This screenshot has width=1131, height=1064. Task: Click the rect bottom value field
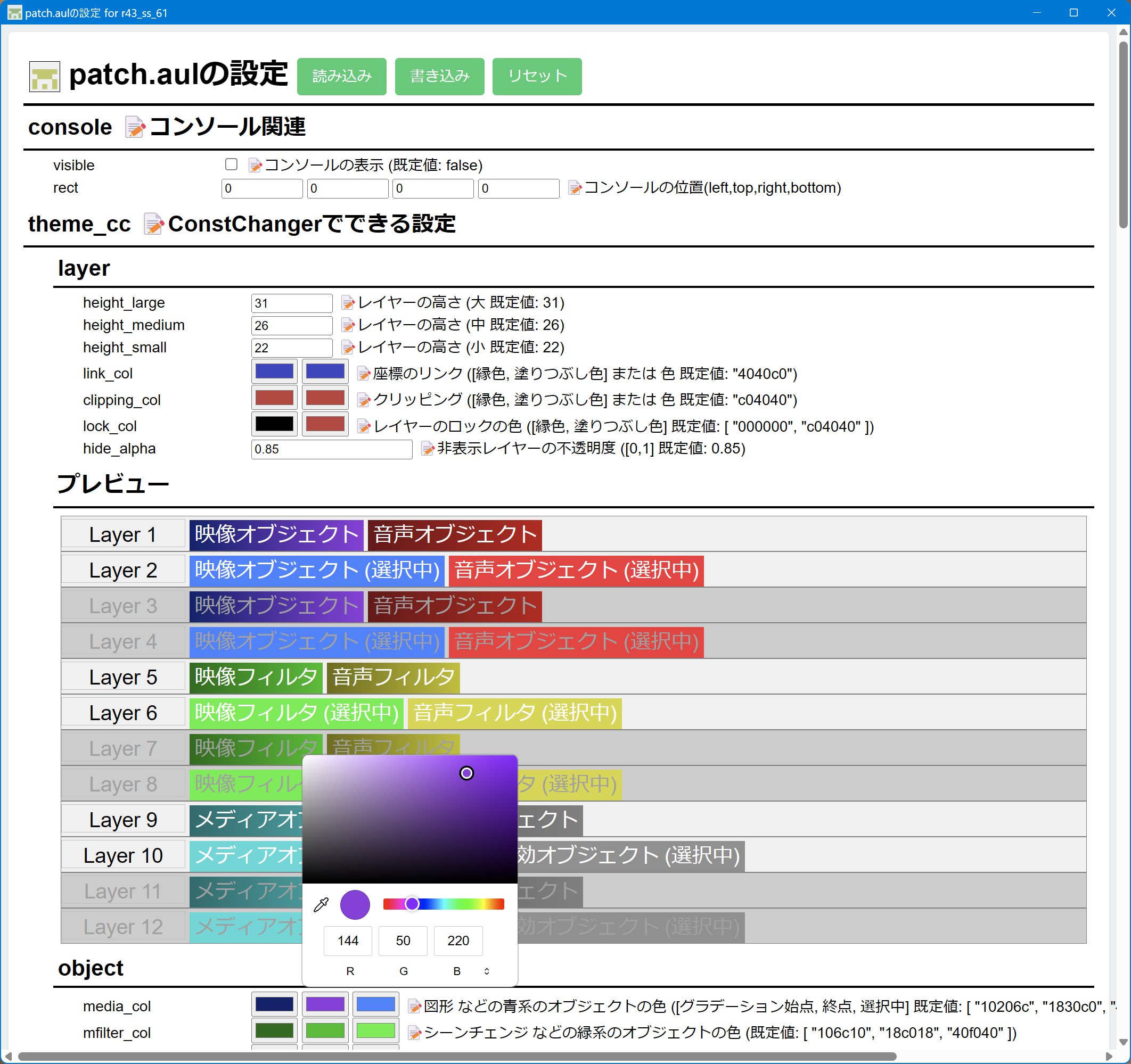tap(519, 188)
